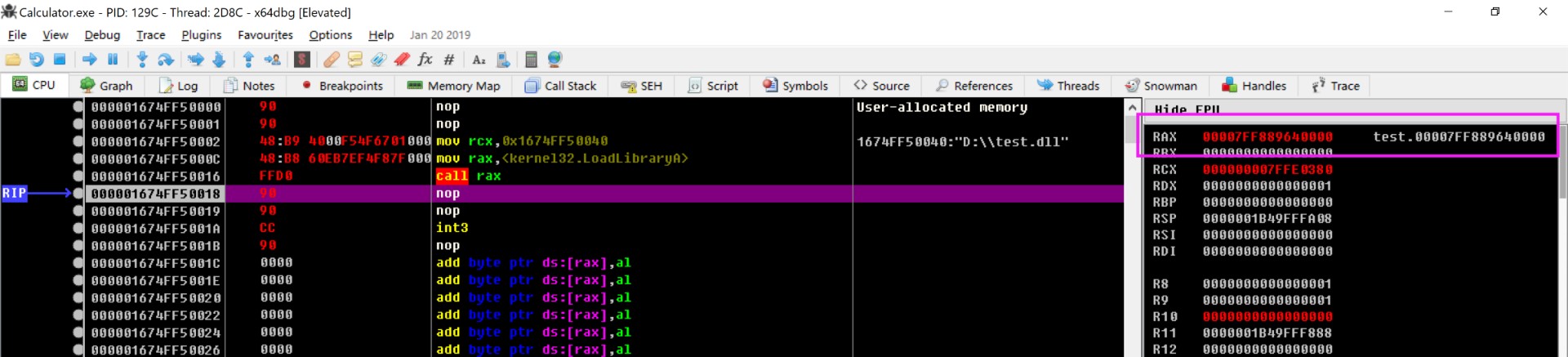The width and height of the screenshot is (1568, 357).
Task: Open the View menu
Action: pos(56,35)
